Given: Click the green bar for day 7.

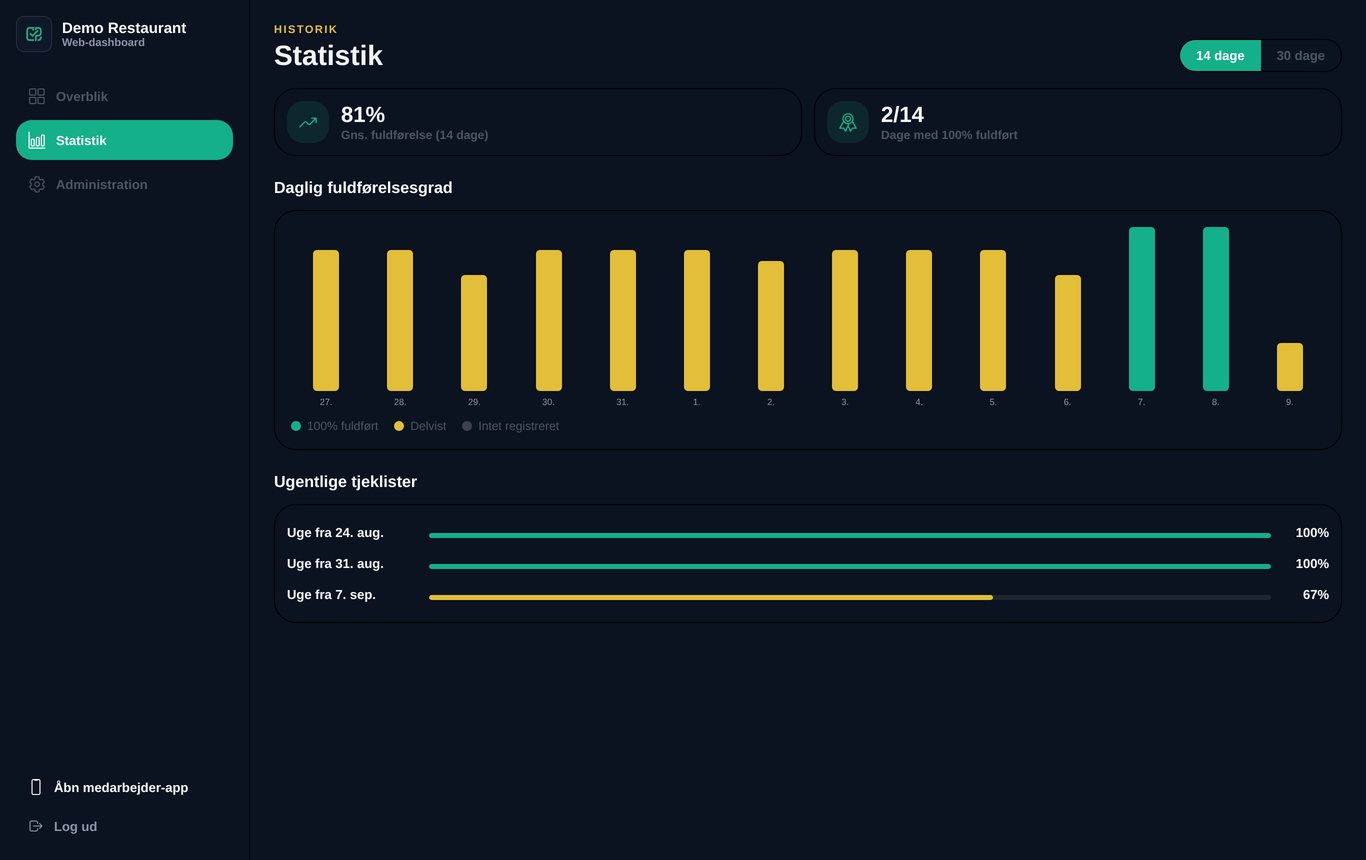Looking at the screenshot, I should pyautogui.click(x=1141, y=309).
